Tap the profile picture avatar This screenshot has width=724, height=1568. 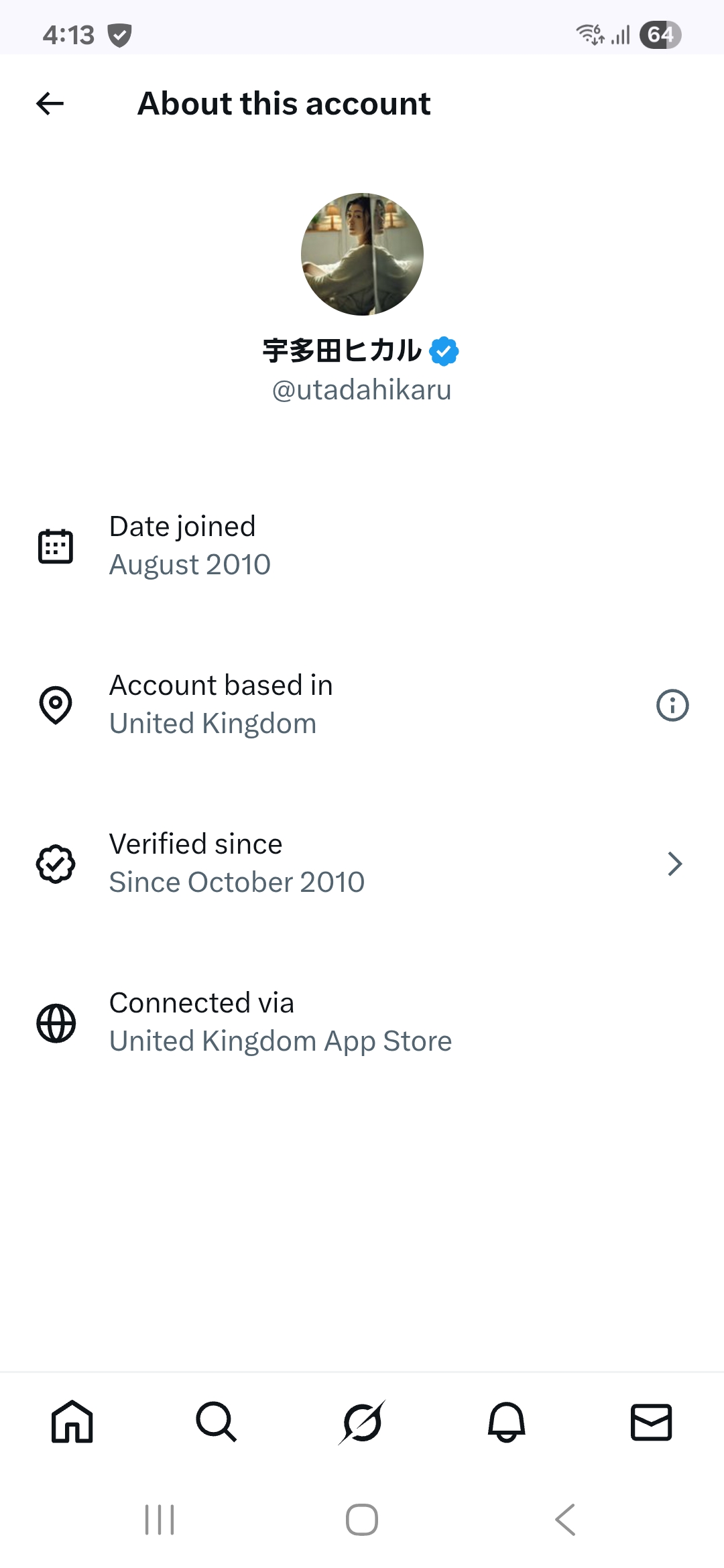(x=362, y=254)
